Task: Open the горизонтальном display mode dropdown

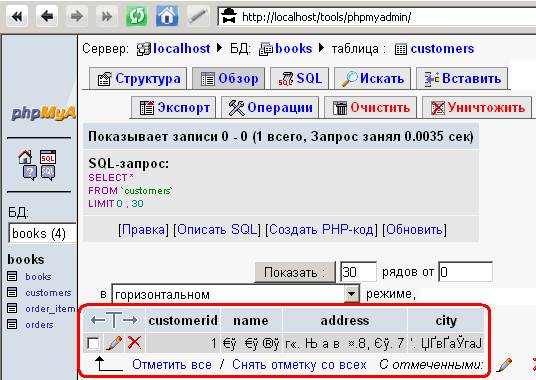Action: pyautogui.click(x=236, y=294)
